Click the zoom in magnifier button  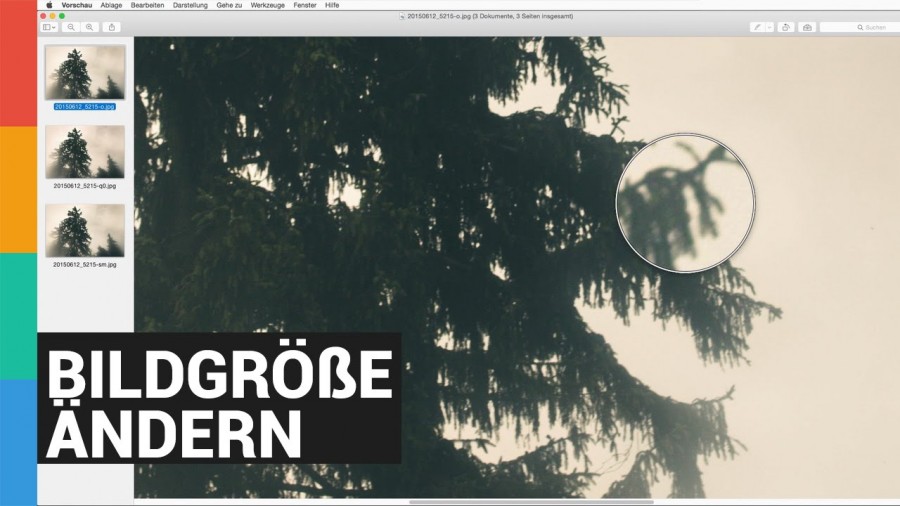point(90,27)
